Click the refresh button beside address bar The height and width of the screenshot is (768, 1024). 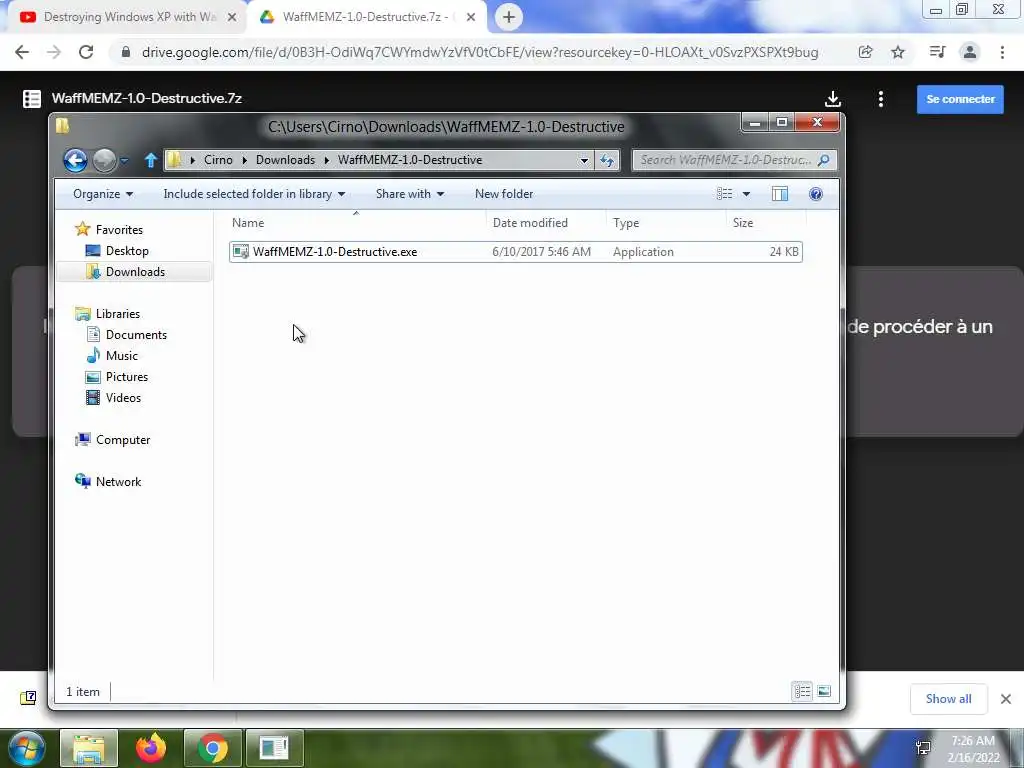[607, 160]
